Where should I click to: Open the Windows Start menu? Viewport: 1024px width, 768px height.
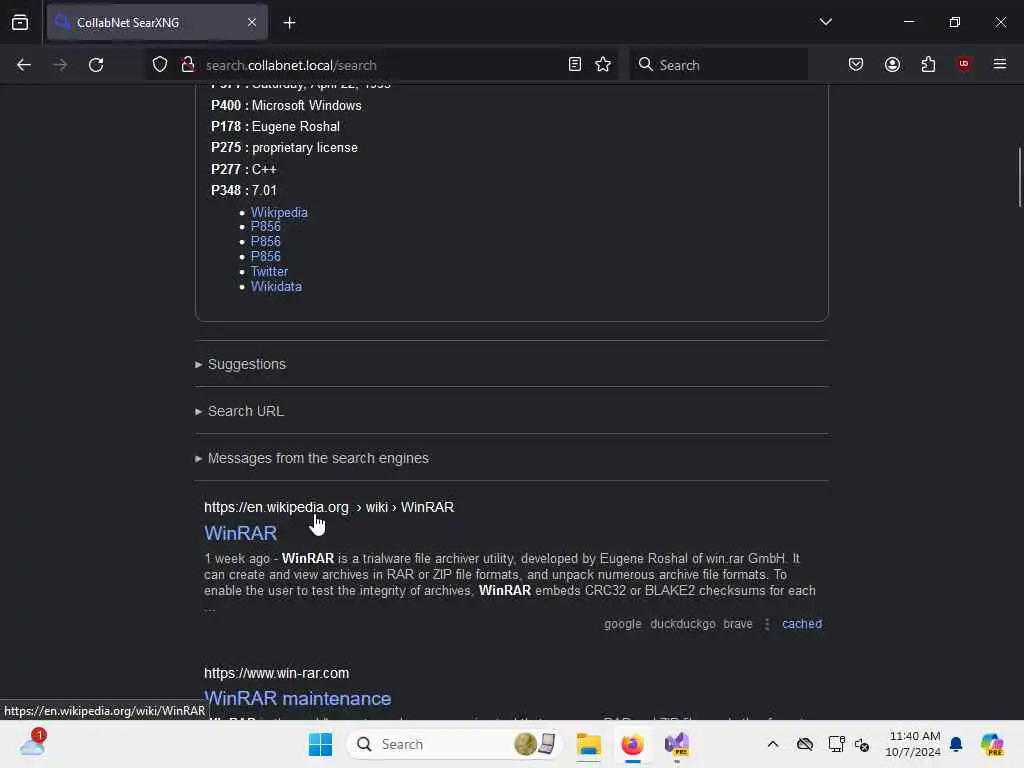click(320, 744)
